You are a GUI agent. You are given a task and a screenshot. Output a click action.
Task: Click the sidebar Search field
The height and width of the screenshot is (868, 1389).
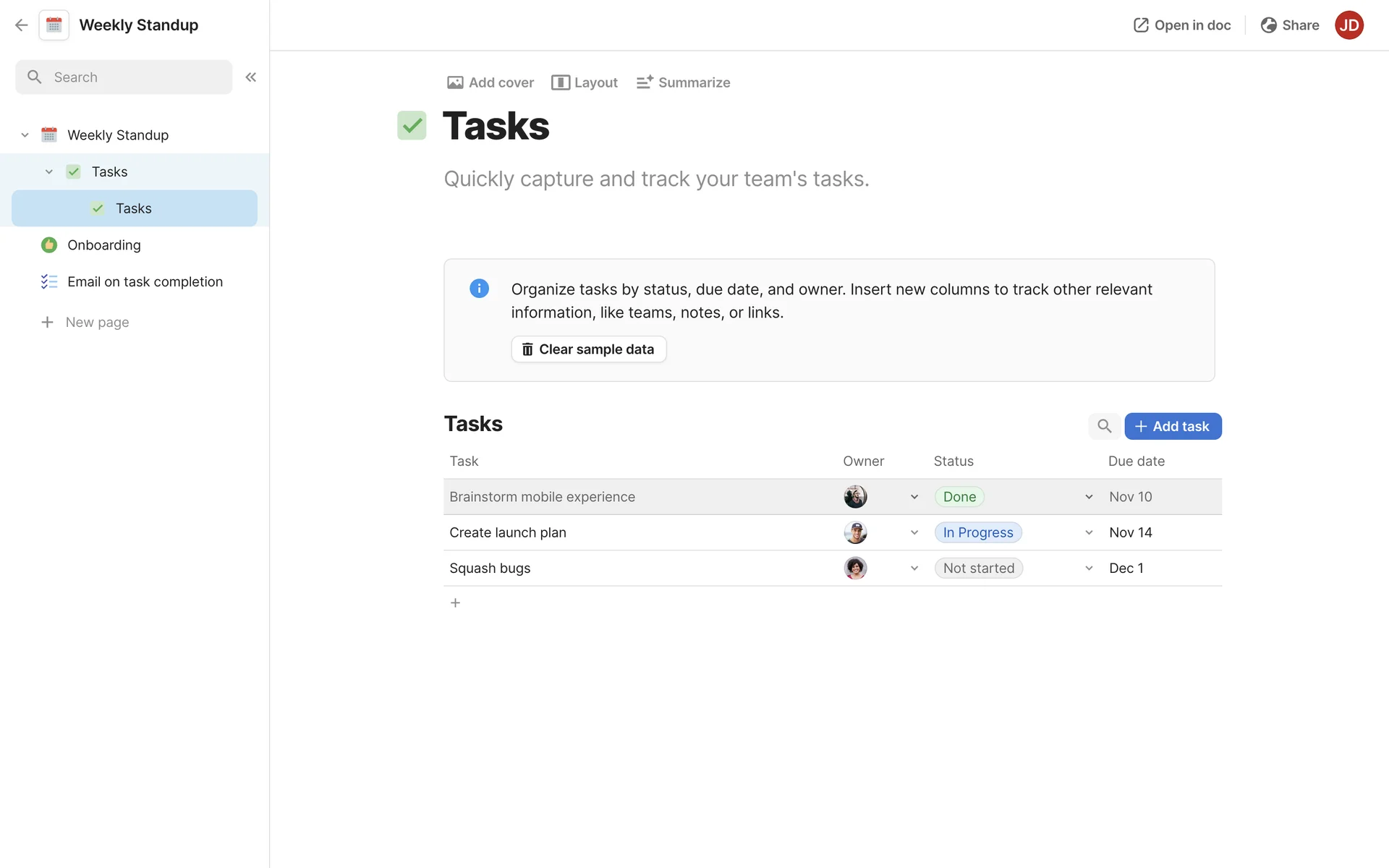[124, 77]
